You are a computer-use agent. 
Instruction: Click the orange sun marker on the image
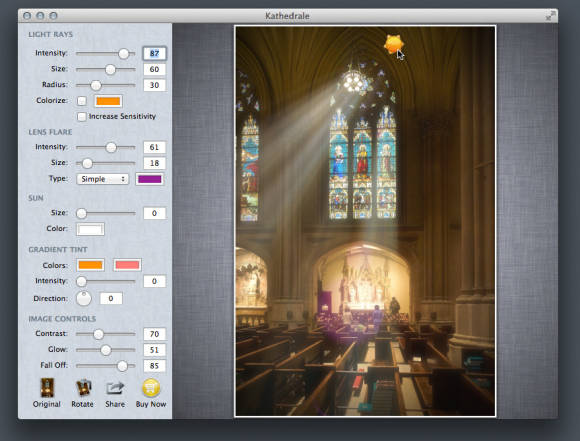click(393, 44)
